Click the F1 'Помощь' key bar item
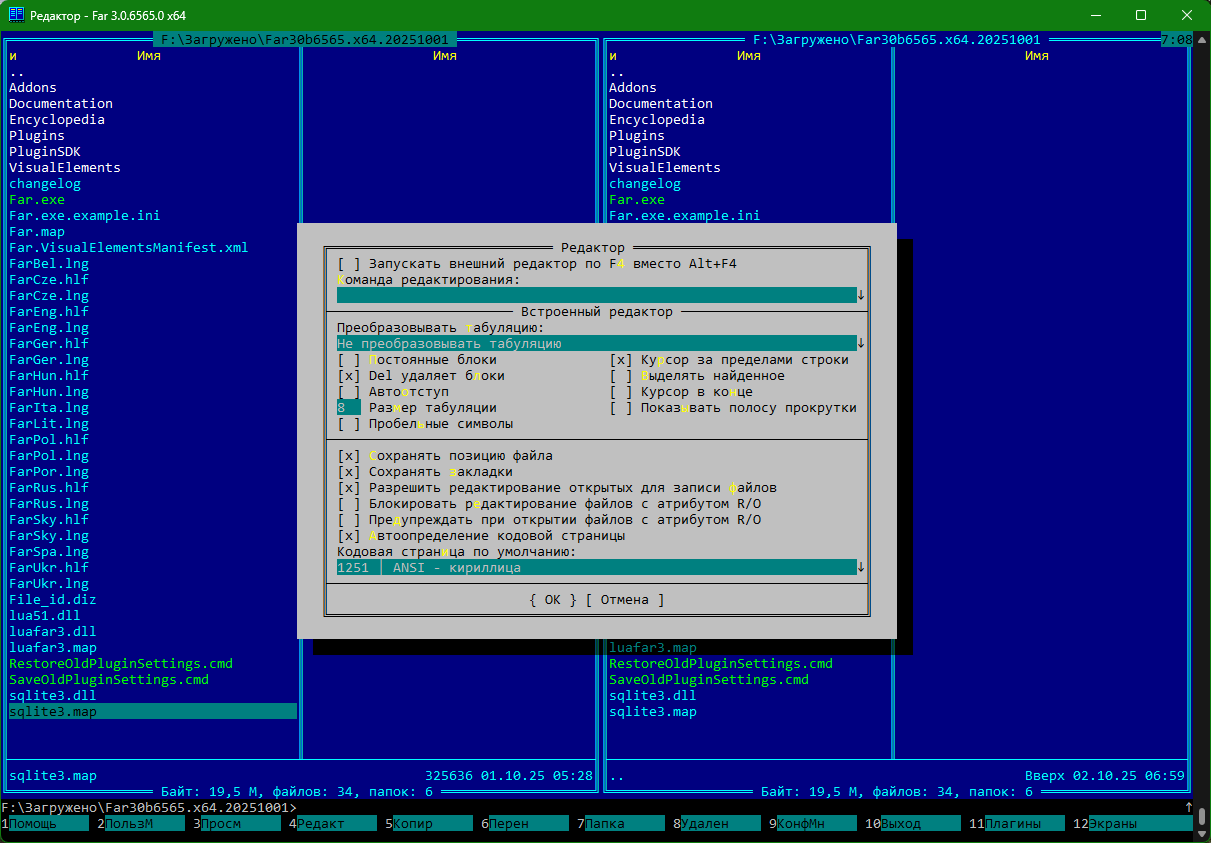Image resolution: width=1211 pixels, height=843 pixels. [x=46, y=824]
